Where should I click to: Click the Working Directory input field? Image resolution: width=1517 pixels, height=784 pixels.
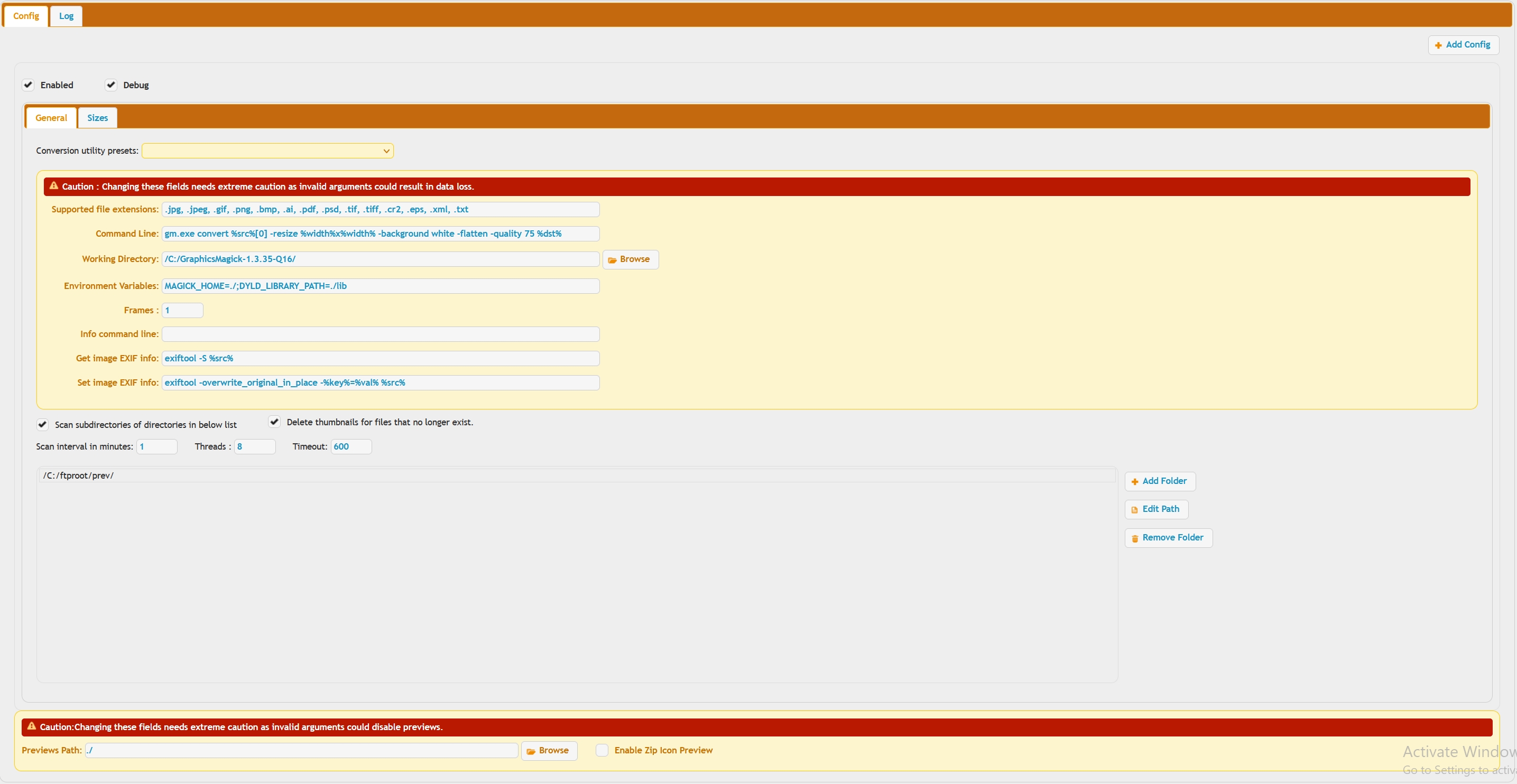[x=381, y=259]
